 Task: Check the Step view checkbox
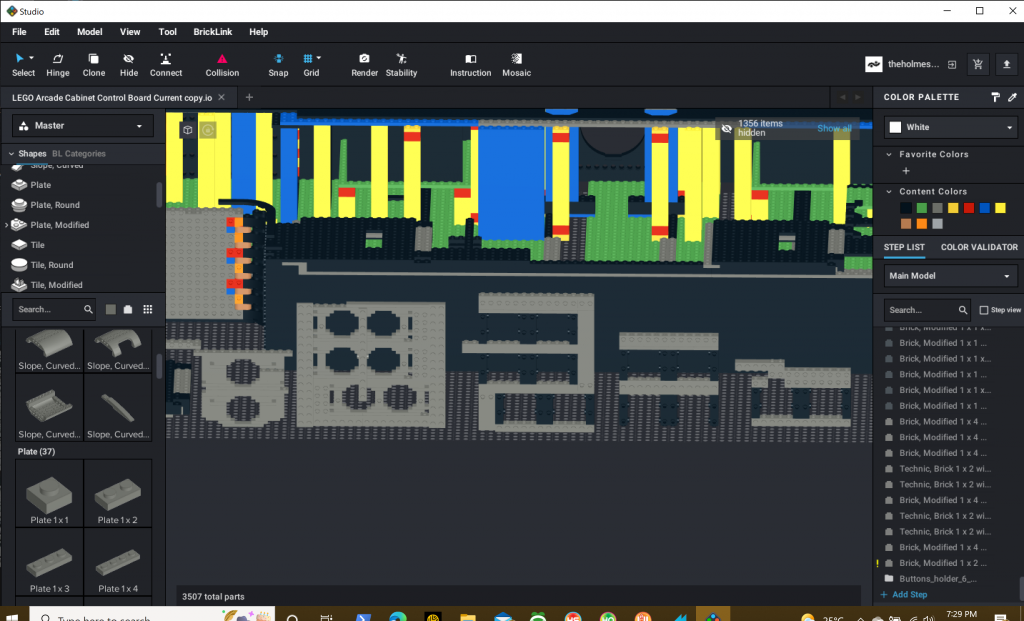[x=984, y=310]
